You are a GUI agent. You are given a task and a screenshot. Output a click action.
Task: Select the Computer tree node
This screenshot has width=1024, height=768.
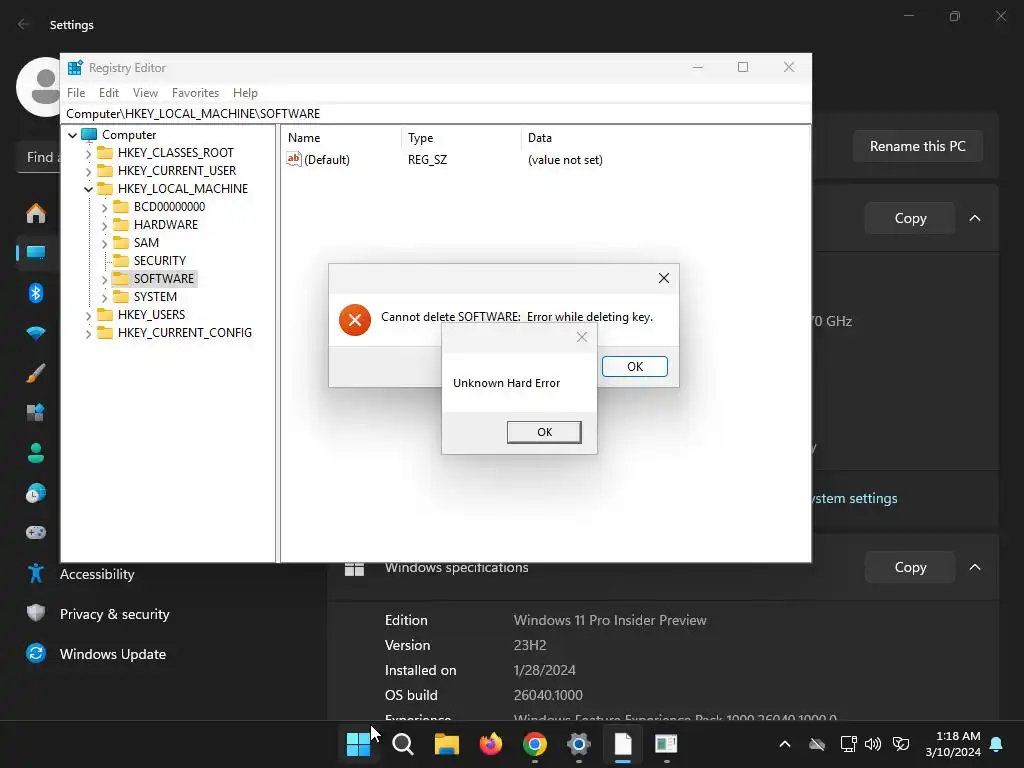point(129,135)
